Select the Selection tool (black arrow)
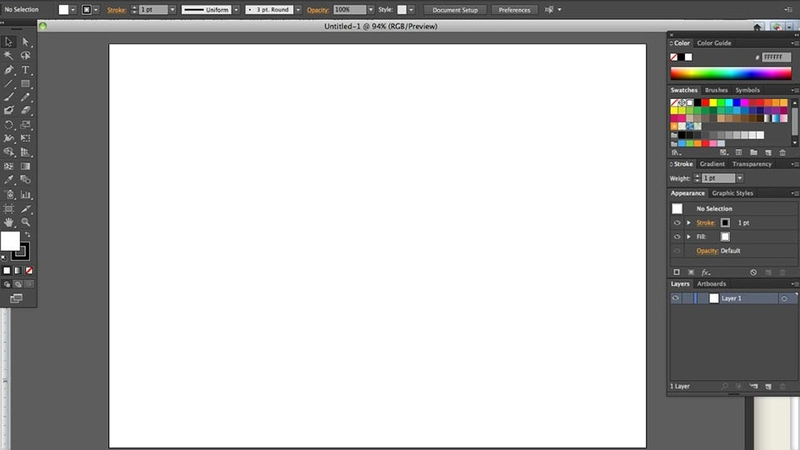Viewport: 800px width, 450px height. [9, 42]
